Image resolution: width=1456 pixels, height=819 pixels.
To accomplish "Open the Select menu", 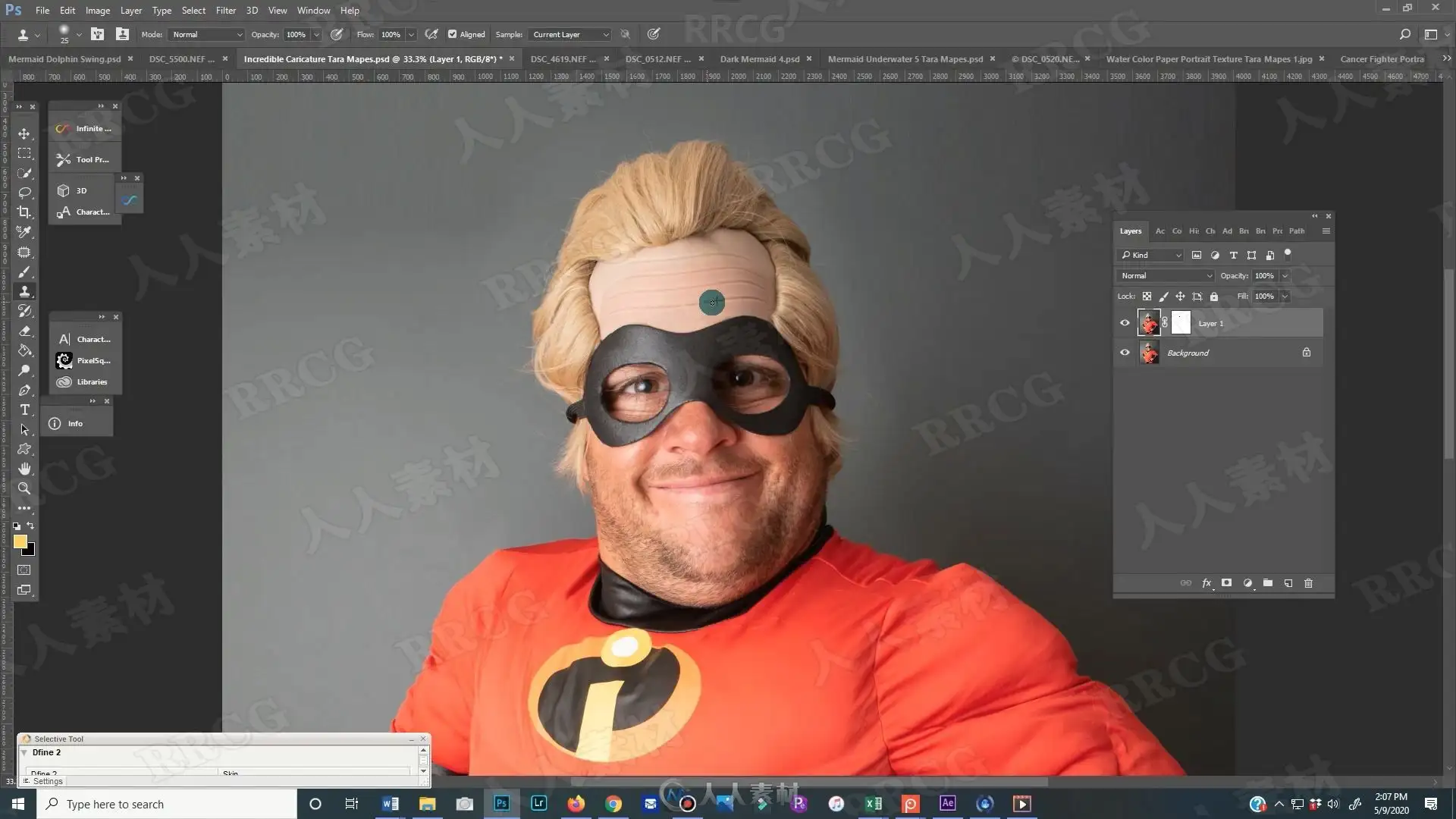I will (193, 11).
